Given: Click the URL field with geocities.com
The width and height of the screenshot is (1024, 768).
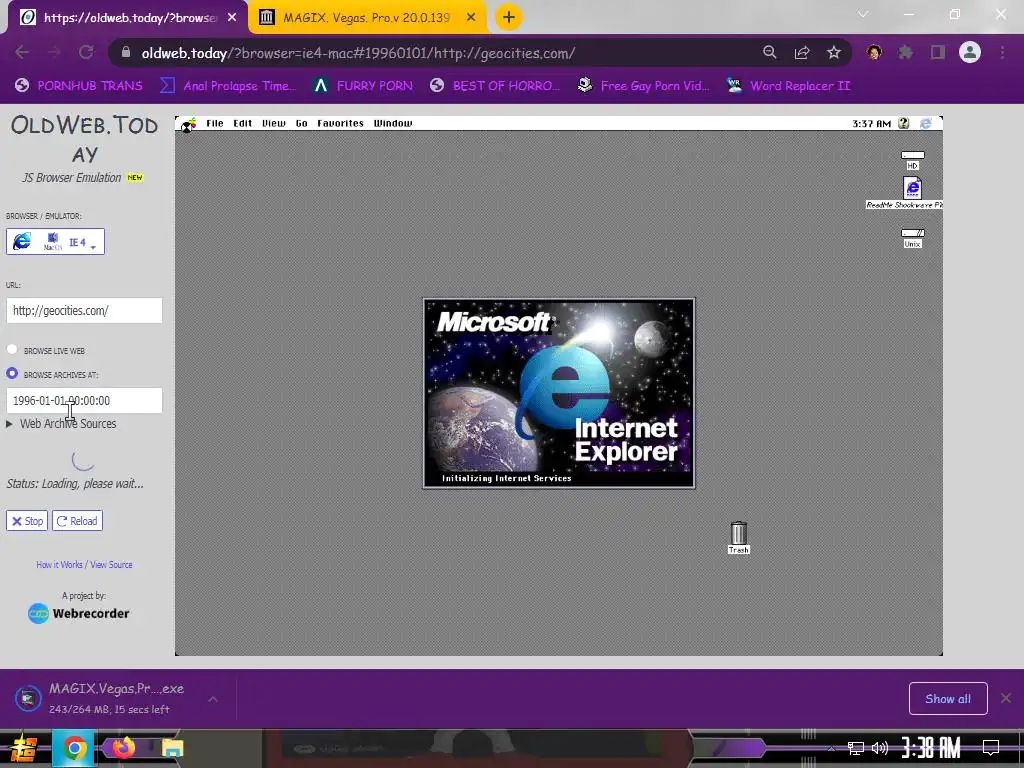Looking at the screenshot, I should tap(84, 310).
